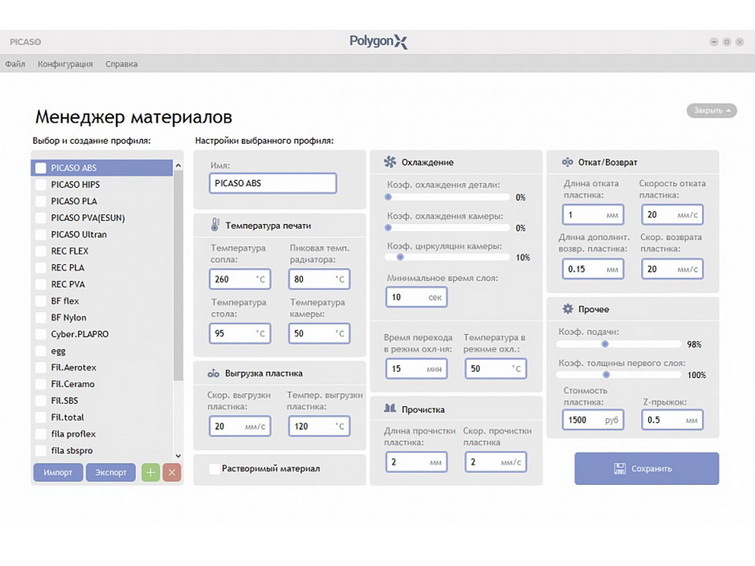
Task: Open the Конфигурация menu
Action: [65, 64]
